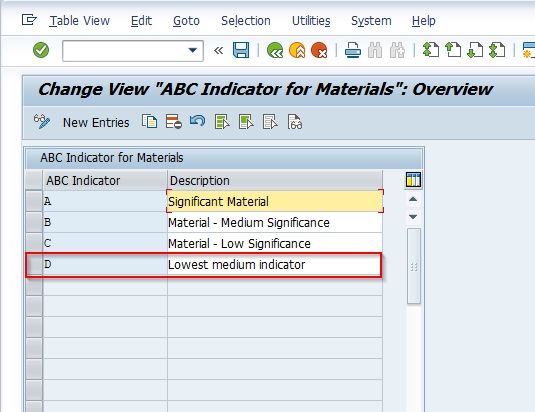Viewport: 535px width, 412px height.
Task: Select the row selector for indicator D
Action: (34, 264)
